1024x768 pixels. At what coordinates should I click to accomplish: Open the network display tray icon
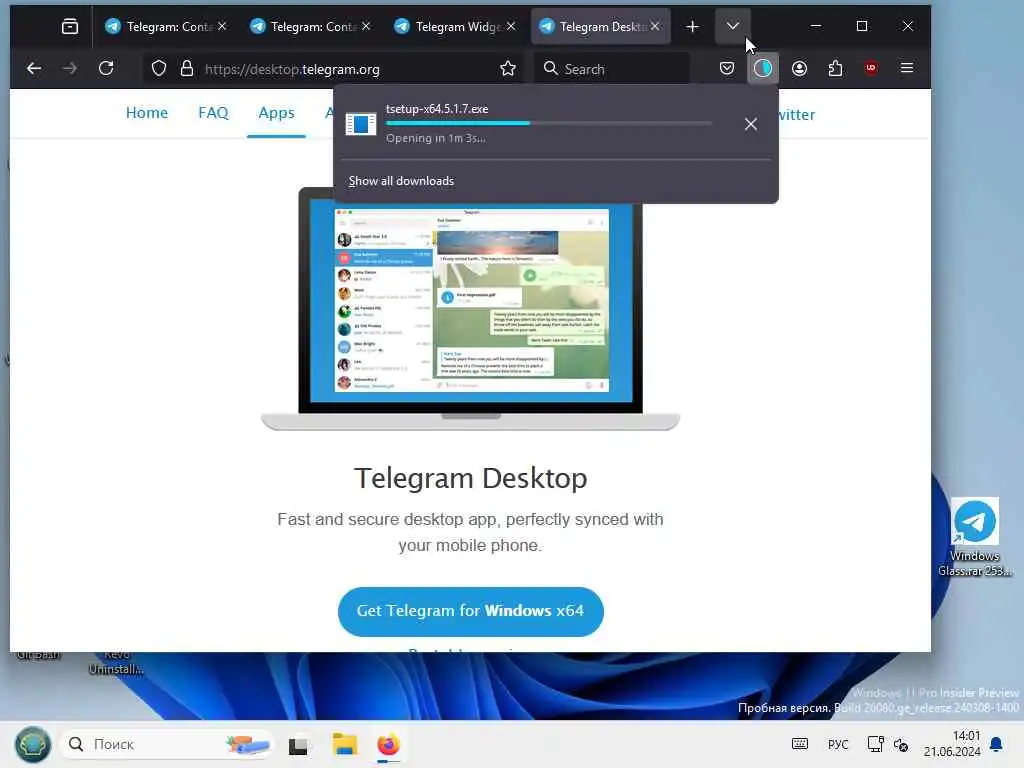[x=875, y=744]
